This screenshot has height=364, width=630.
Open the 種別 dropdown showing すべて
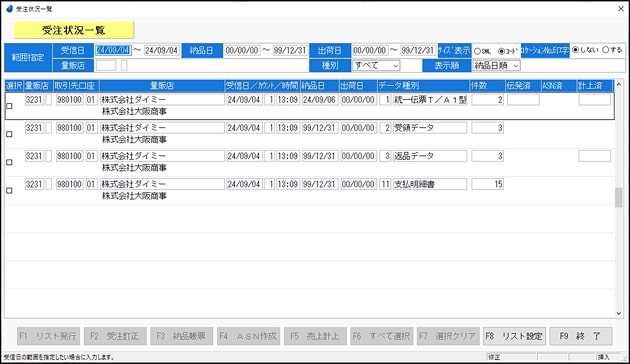[376, 65]
